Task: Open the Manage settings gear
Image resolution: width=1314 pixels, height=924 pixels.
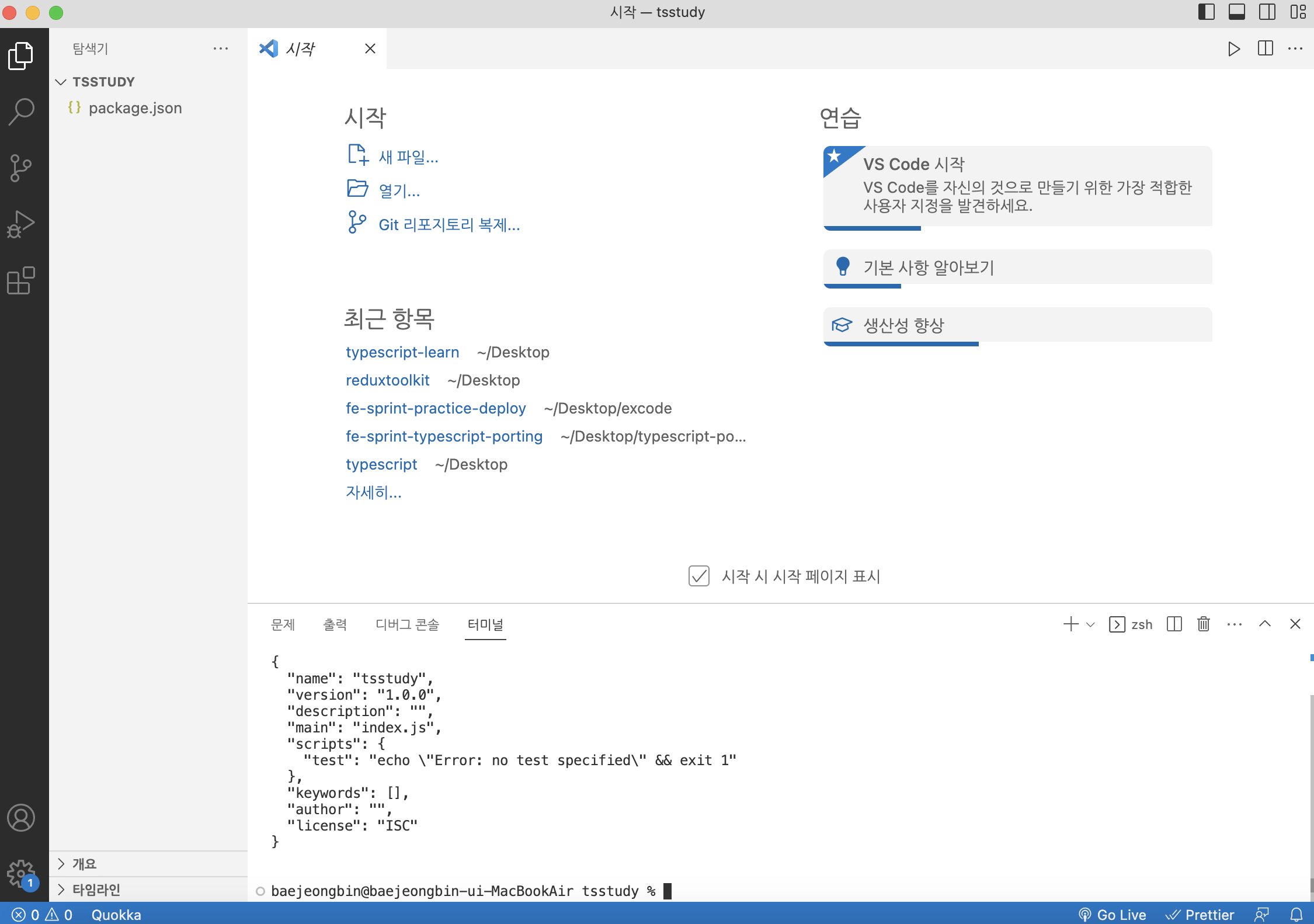Action: pyautogui.click(x=22, y=874)
